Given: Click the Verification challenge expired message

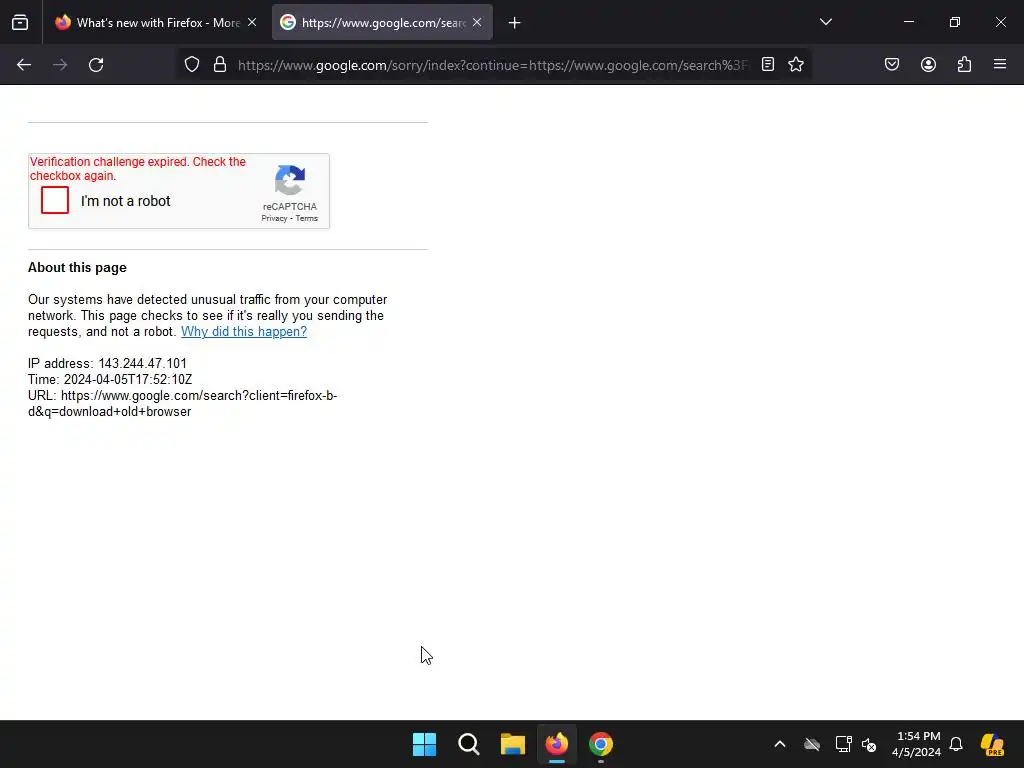Looking at the screenshot, I should pos(138,168).
